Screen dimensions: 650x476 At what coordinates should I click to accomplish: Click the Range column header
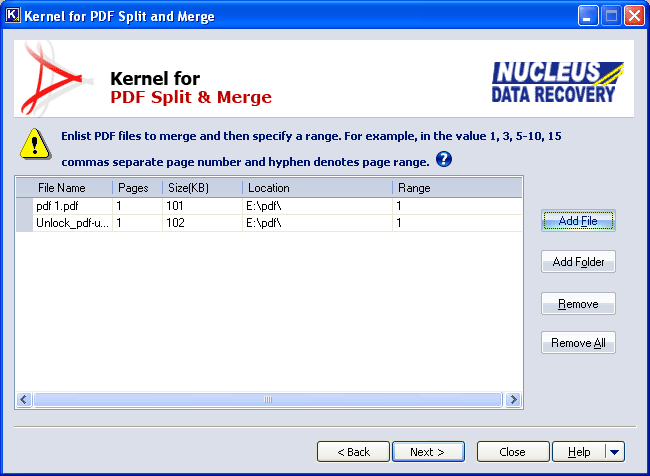coord(457,188)
